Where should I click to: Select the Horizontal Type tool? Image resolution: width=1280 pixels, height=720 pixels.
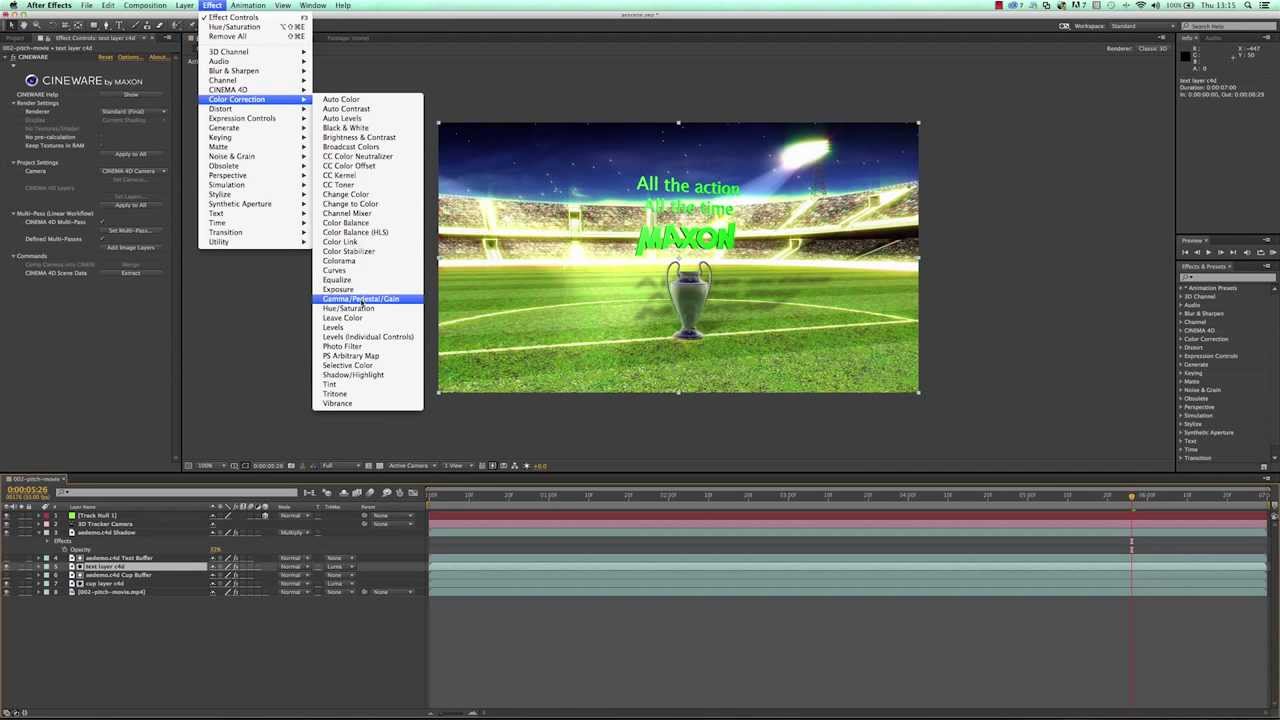coord(120,25)
